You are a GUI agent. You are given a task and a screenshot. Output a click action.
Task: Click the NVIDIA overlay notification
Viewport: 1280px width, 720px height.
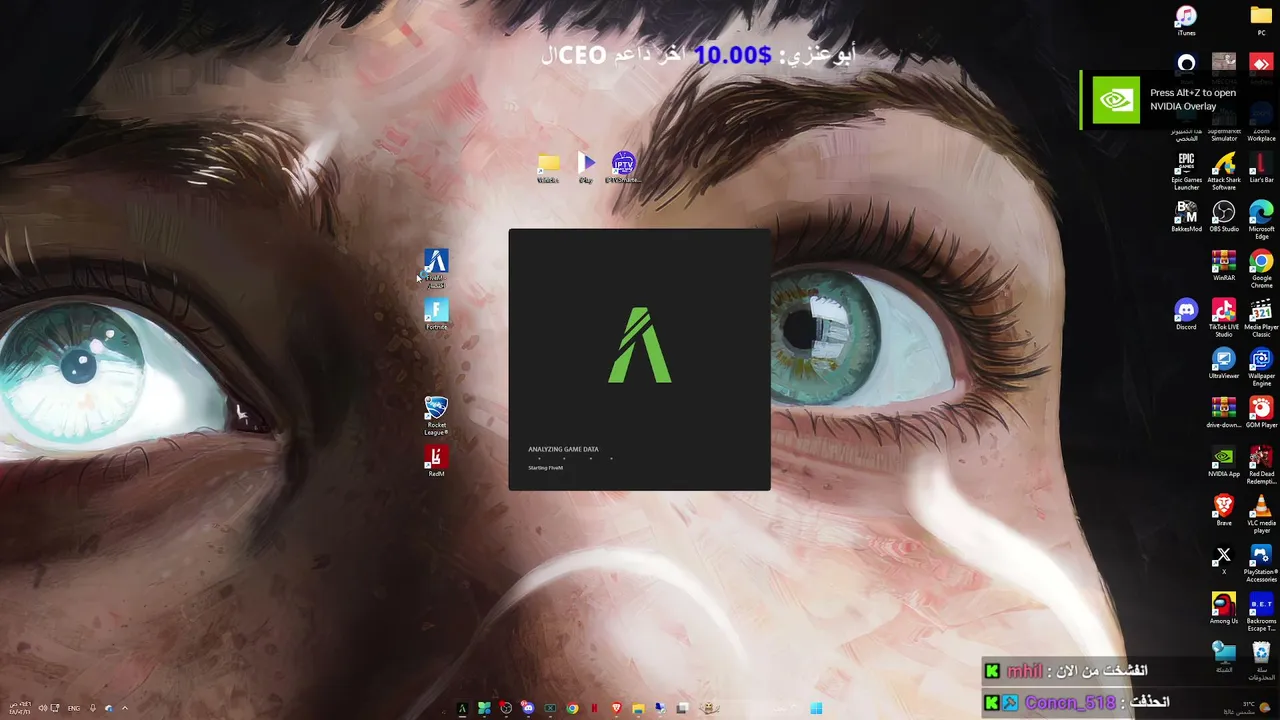1180,100
